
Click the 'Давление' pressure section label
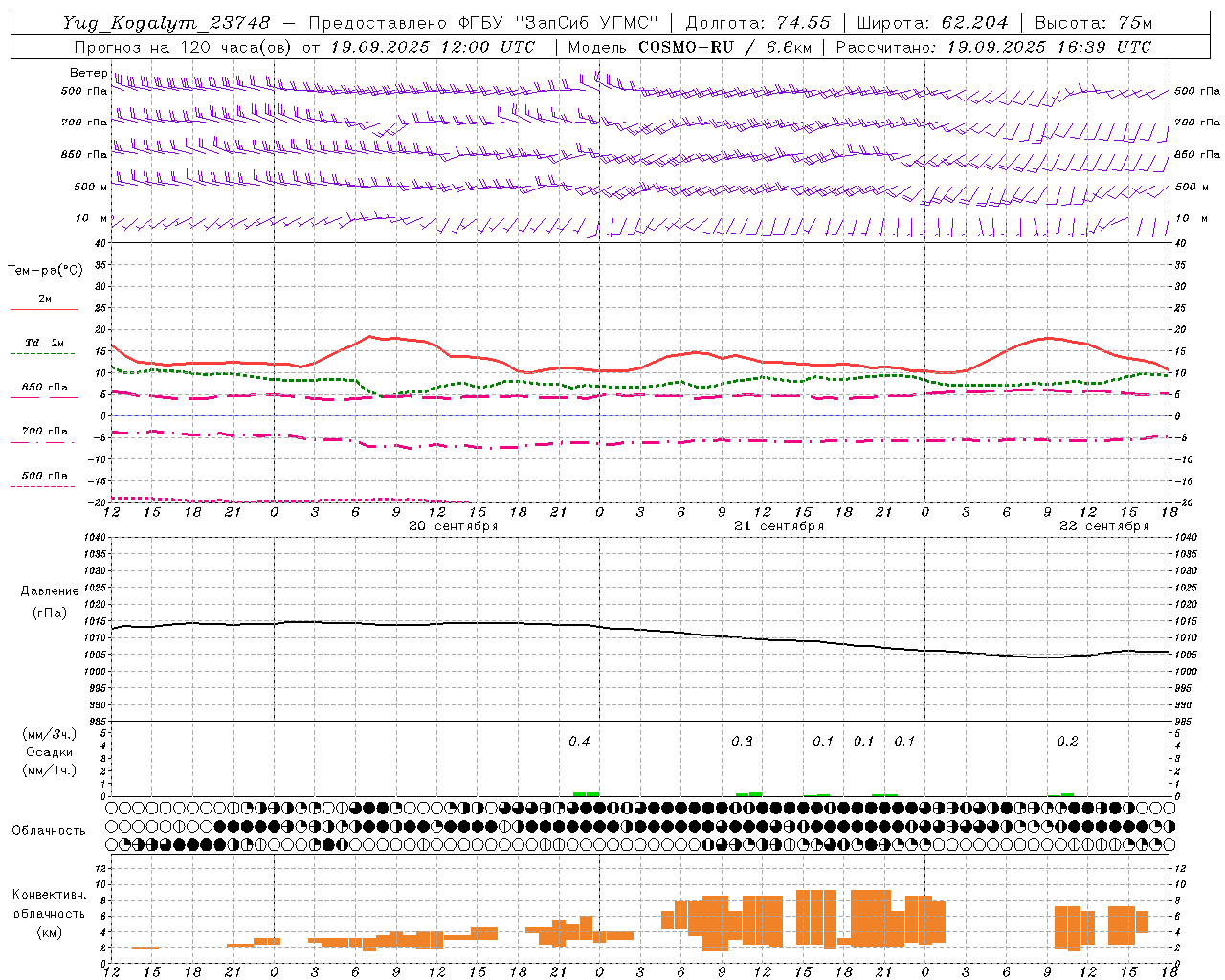(x=50, y=591)
